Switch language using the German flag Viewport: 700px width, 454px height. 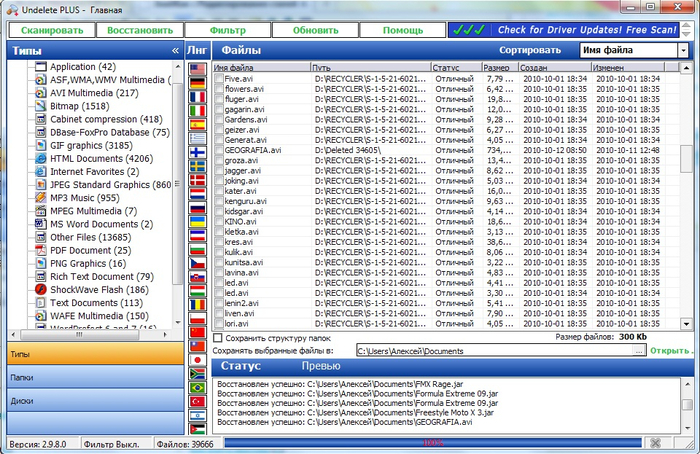click(197, 83)
